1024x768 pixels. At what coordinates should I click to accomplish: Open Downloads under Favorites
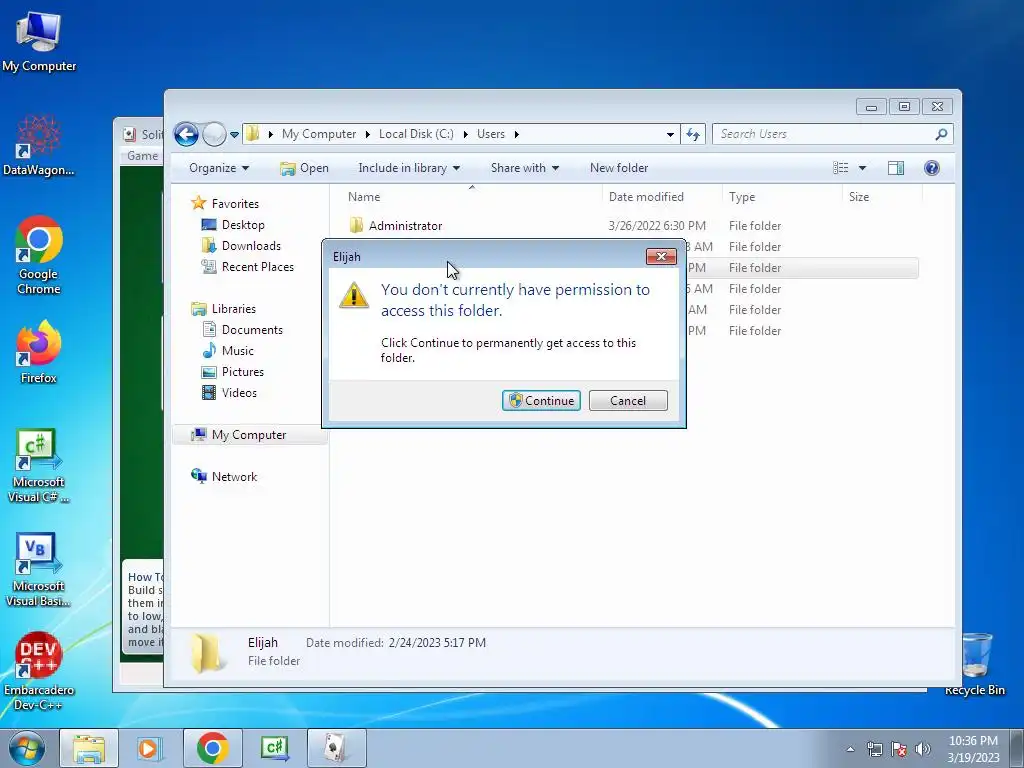[251, 246]
